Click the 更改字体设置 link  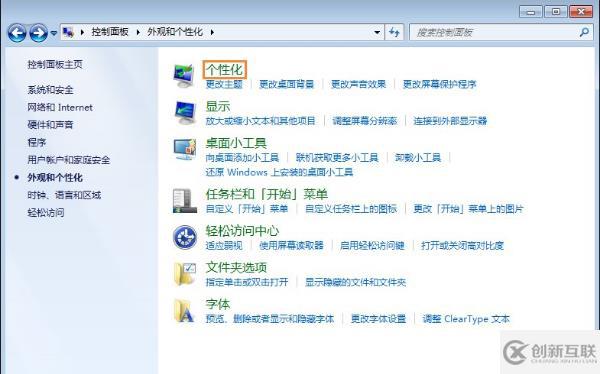378,319
